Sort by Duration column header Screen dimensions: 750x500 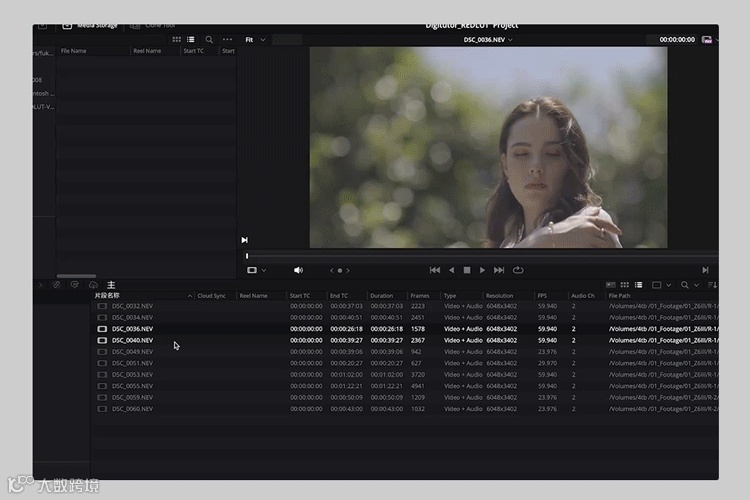click(x=381, y=296)
